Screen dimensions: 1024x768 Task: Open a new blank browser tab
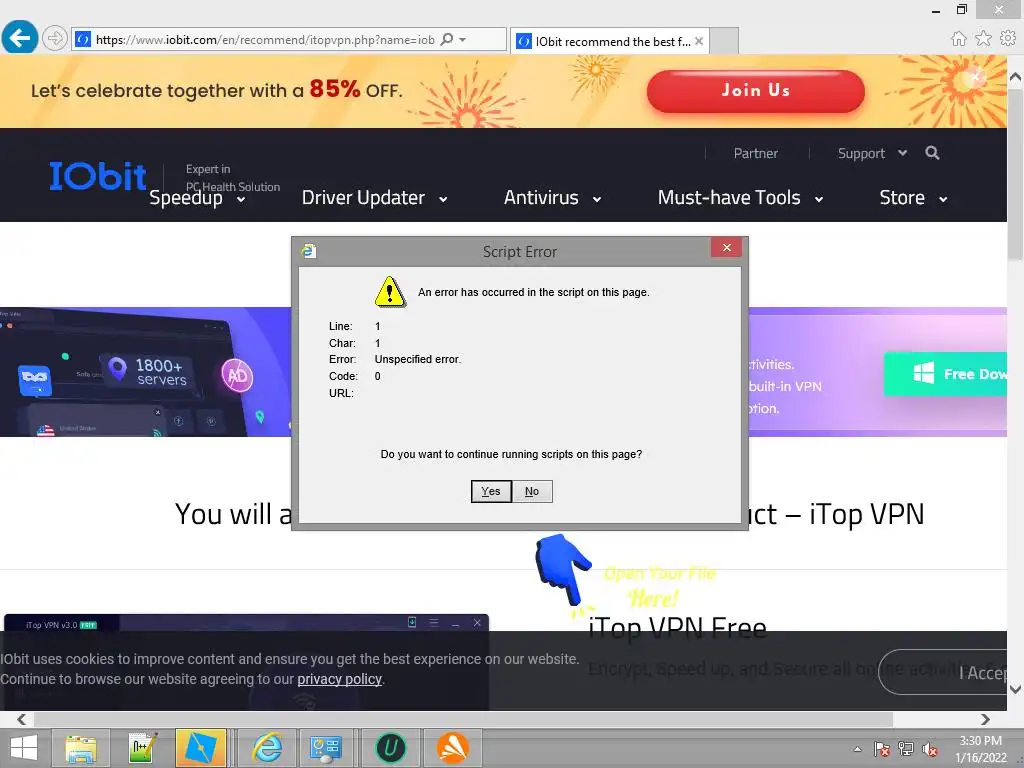point(724,41)
